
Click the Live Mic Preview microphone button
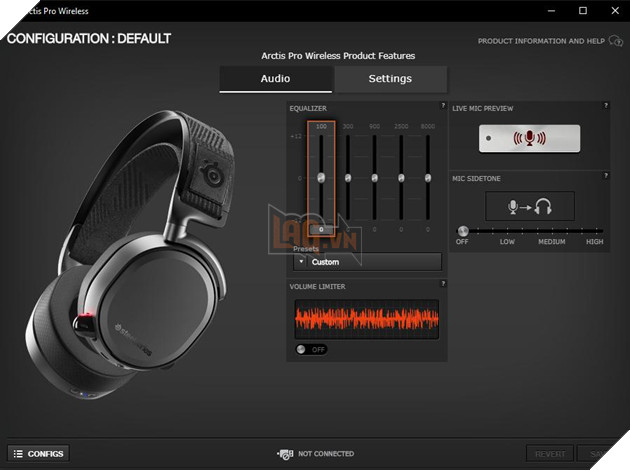pyautogui.click(x=529, y=138)
